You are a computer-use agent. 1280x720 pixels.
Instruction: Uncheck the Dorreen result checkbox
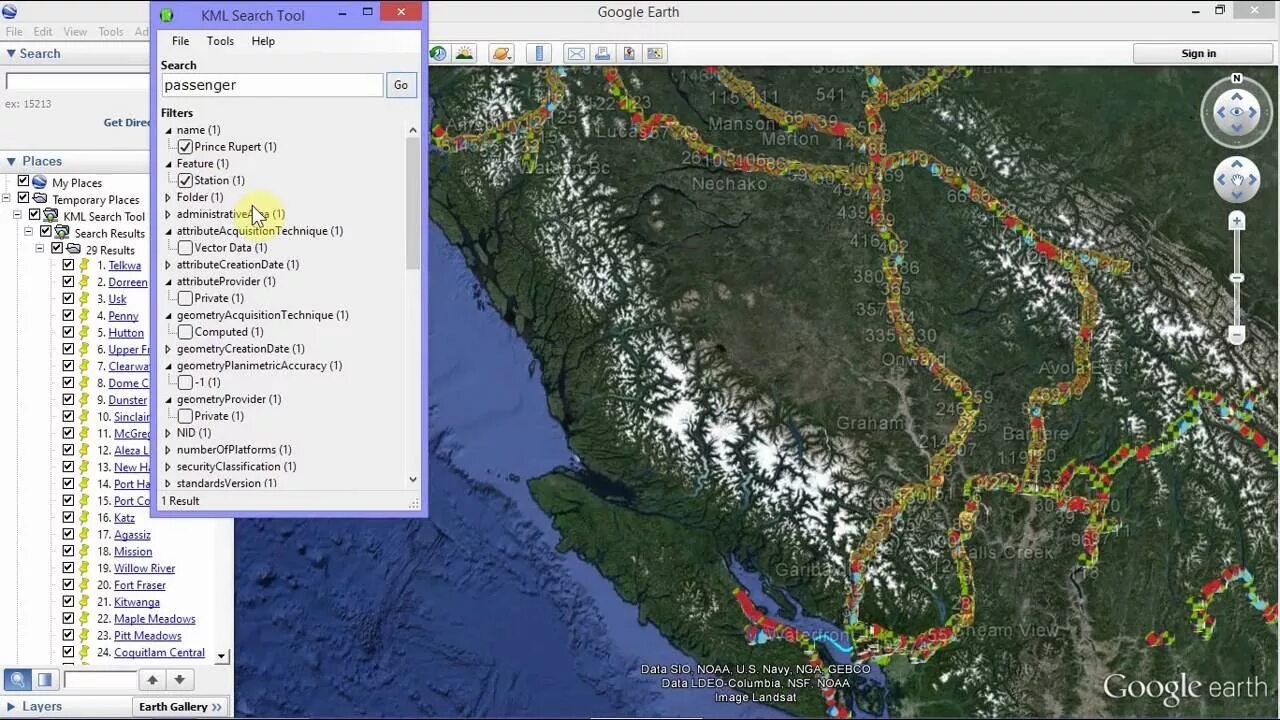[x=68, y=282]
